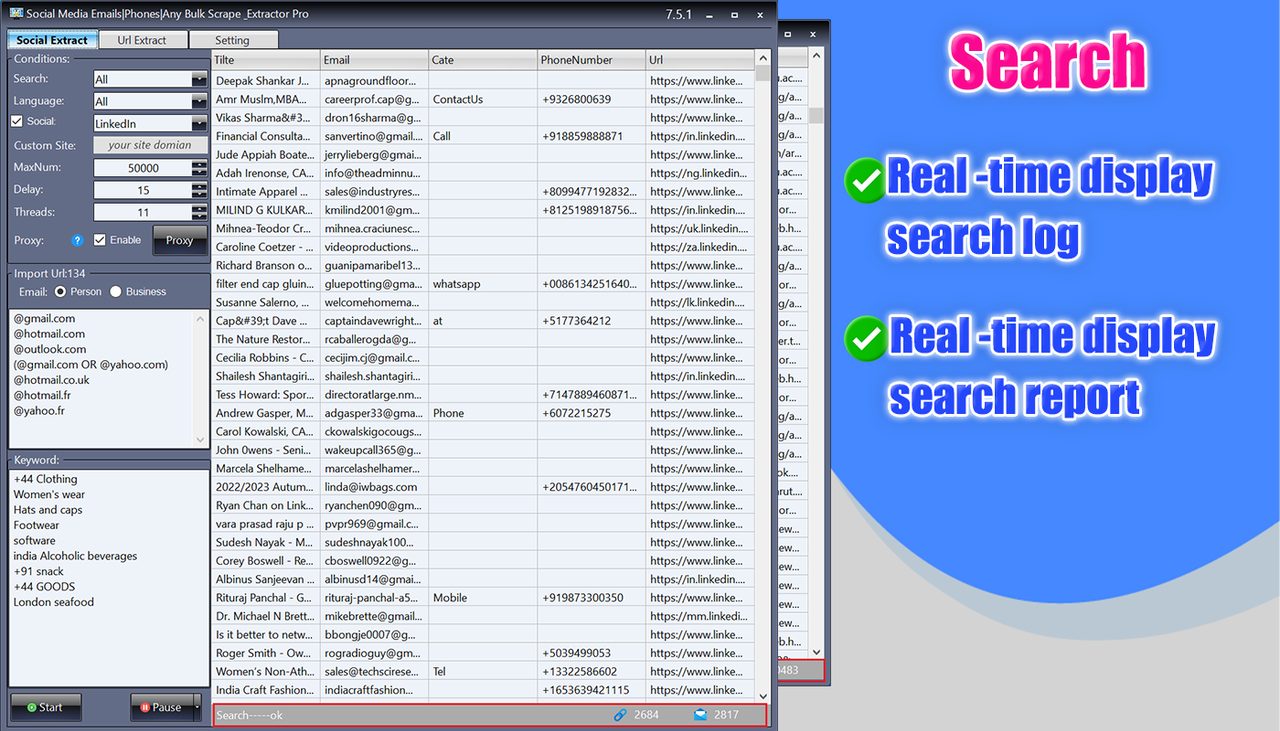Click the email envelope icon in status bar

tap(700, 715)
